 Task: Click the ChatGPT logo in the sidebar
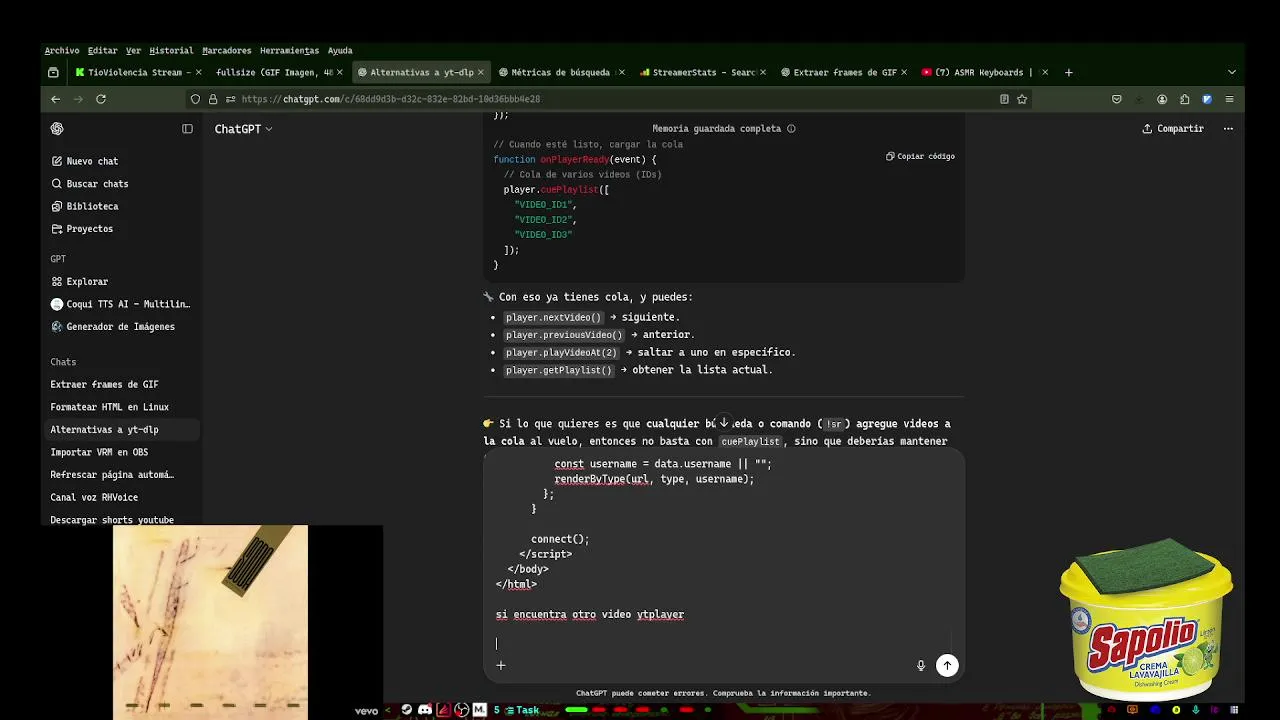(57, 129)
